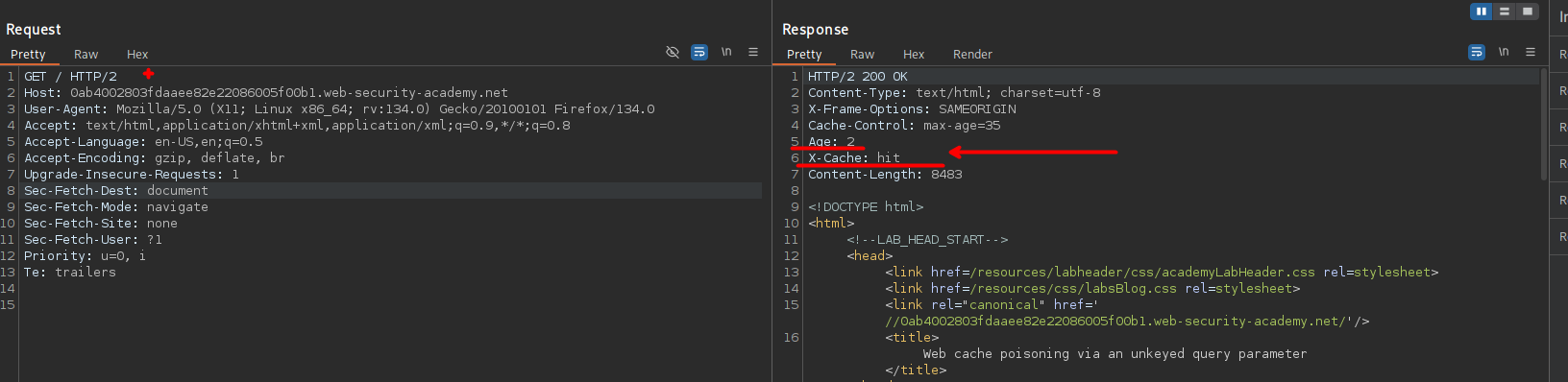The width and height of the screenshot is (1568, 382).
Task: Click the academyLabHeader.css link line
Action: 1162,273
